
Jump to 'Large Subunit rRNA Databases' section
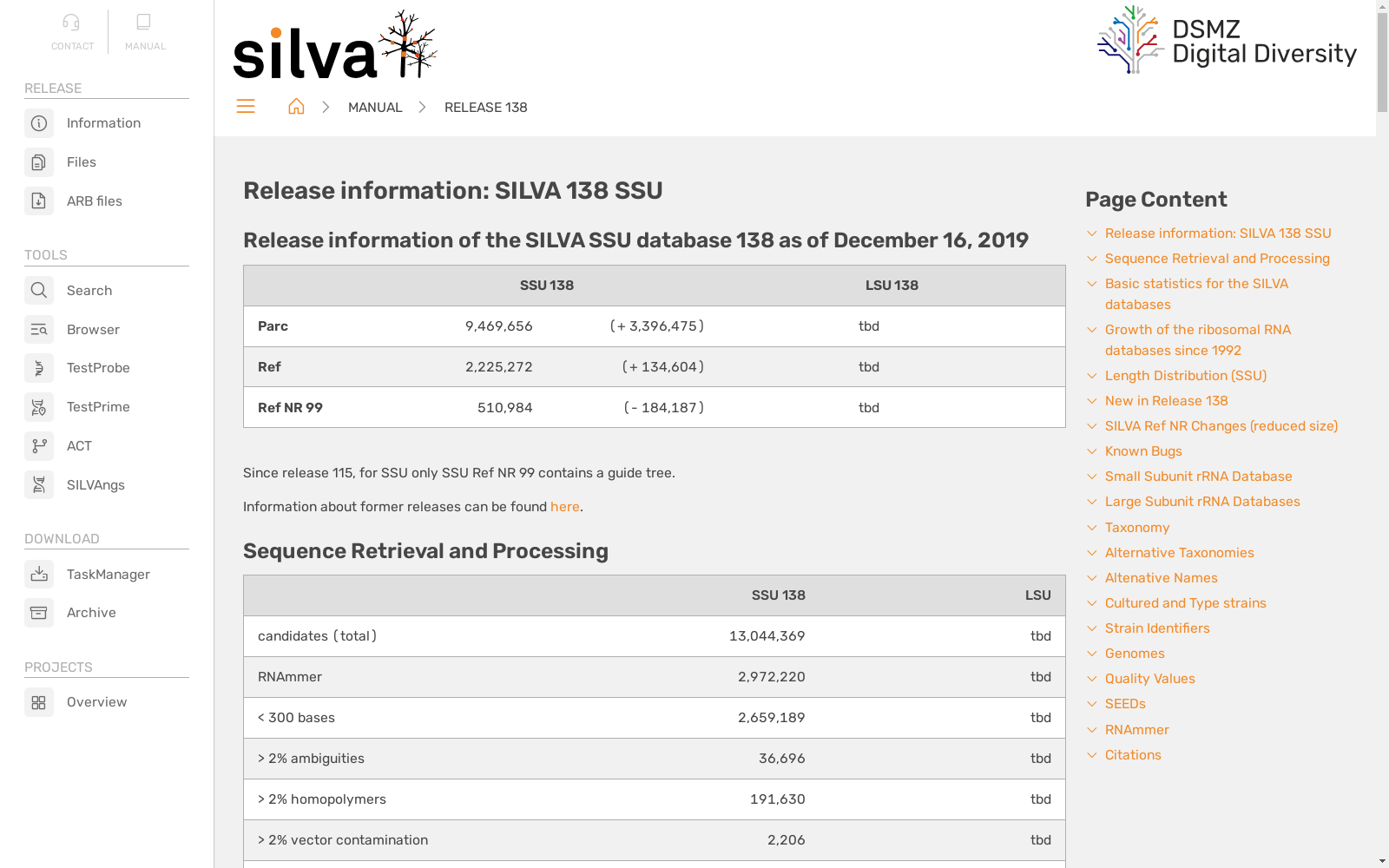click(x=1202, y=502)
